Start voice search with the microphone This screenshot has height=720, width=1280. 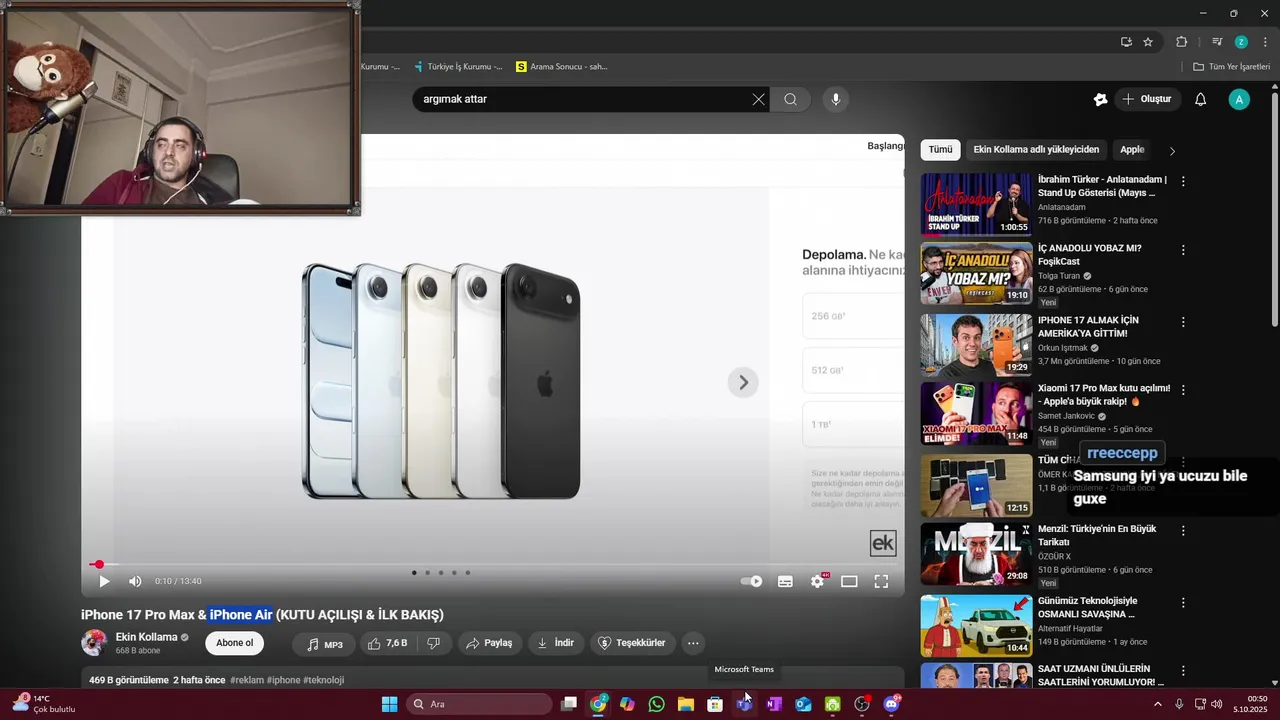[836, 99]
